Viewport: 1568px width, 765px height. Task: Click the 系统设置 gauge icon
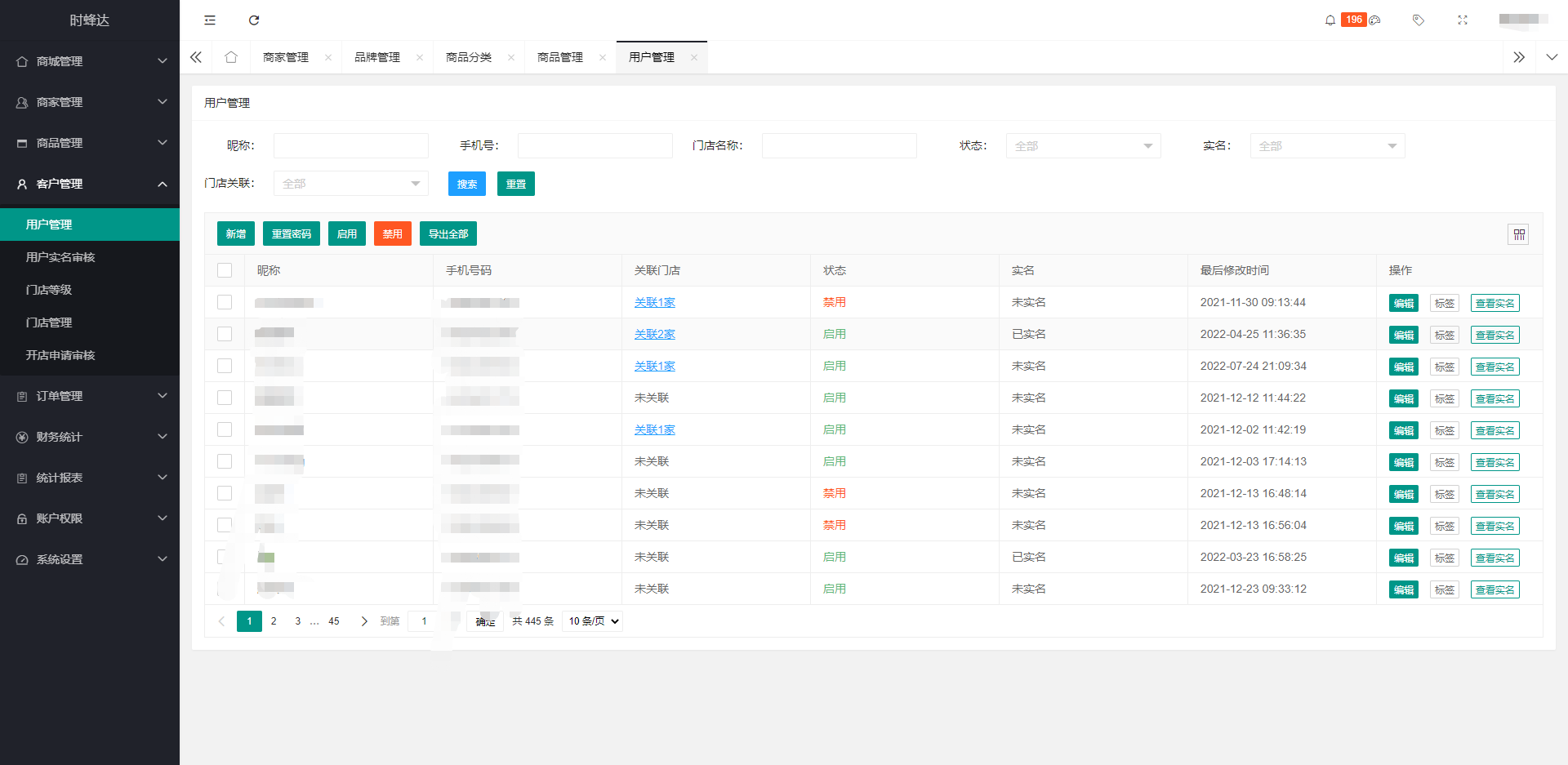click(x=22, y=559)
